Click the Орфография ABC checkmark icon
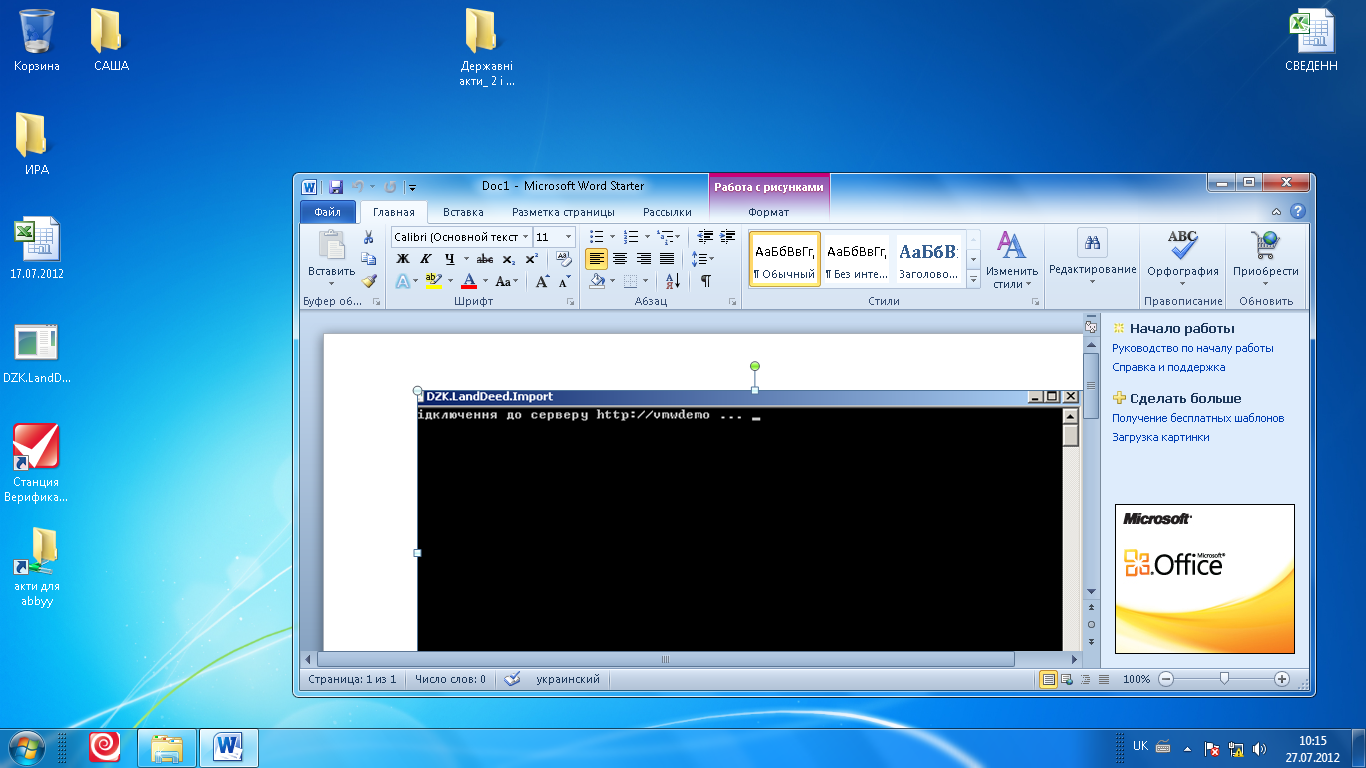The height and width of the screenshot is (768, 1366). point(1183,245)
